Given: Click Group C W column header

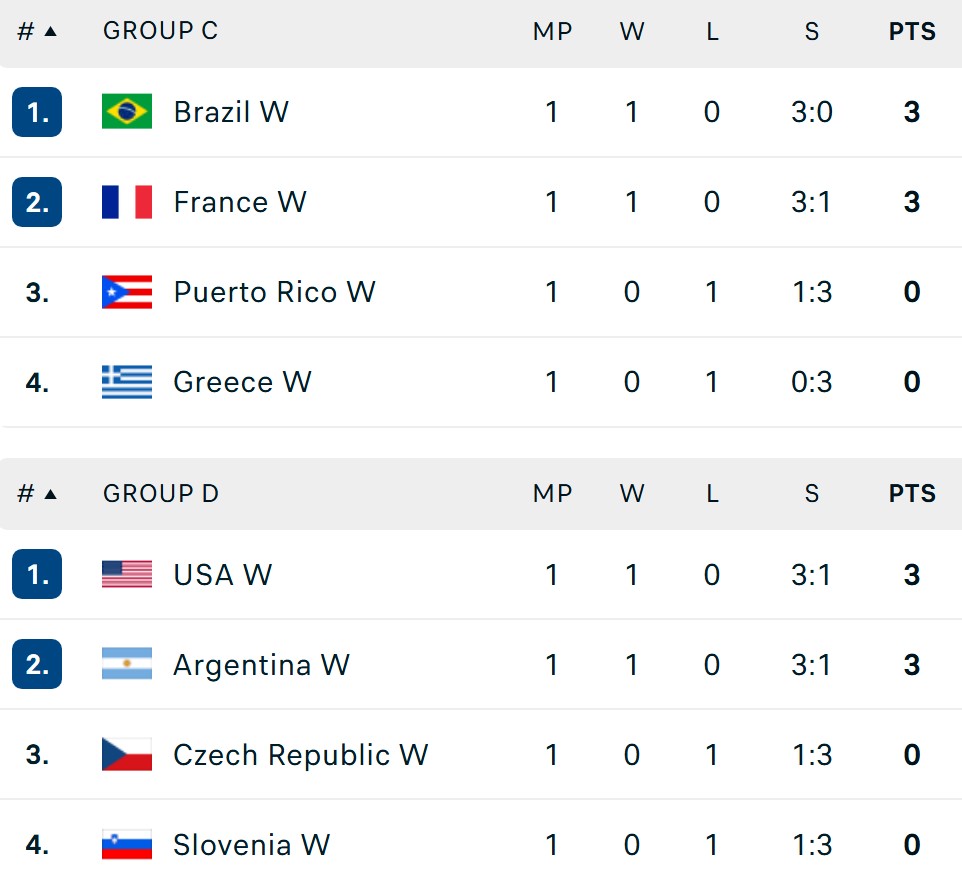Looking at the screenshot, I should point(632,31).
